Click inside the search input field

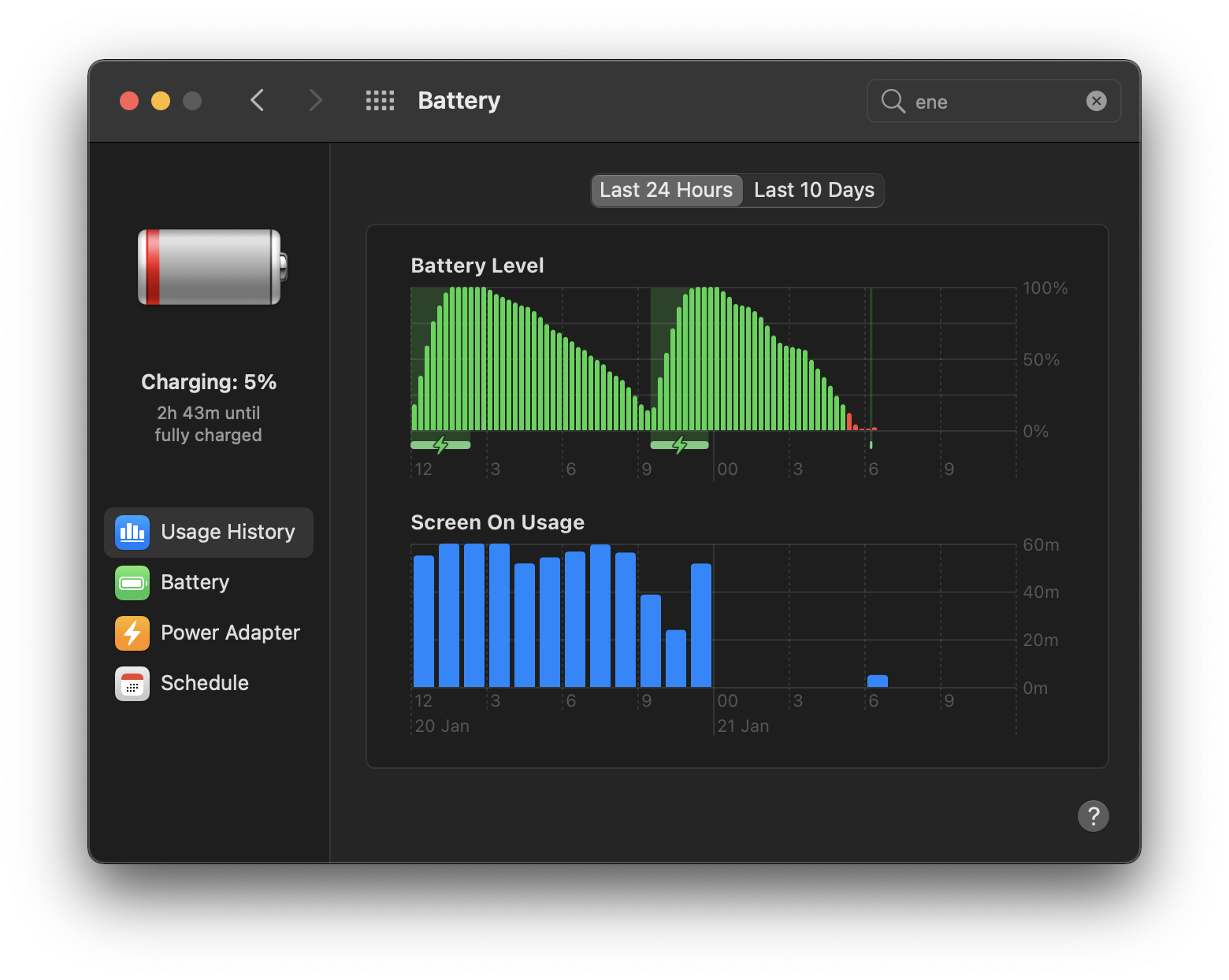pos(985,101)
